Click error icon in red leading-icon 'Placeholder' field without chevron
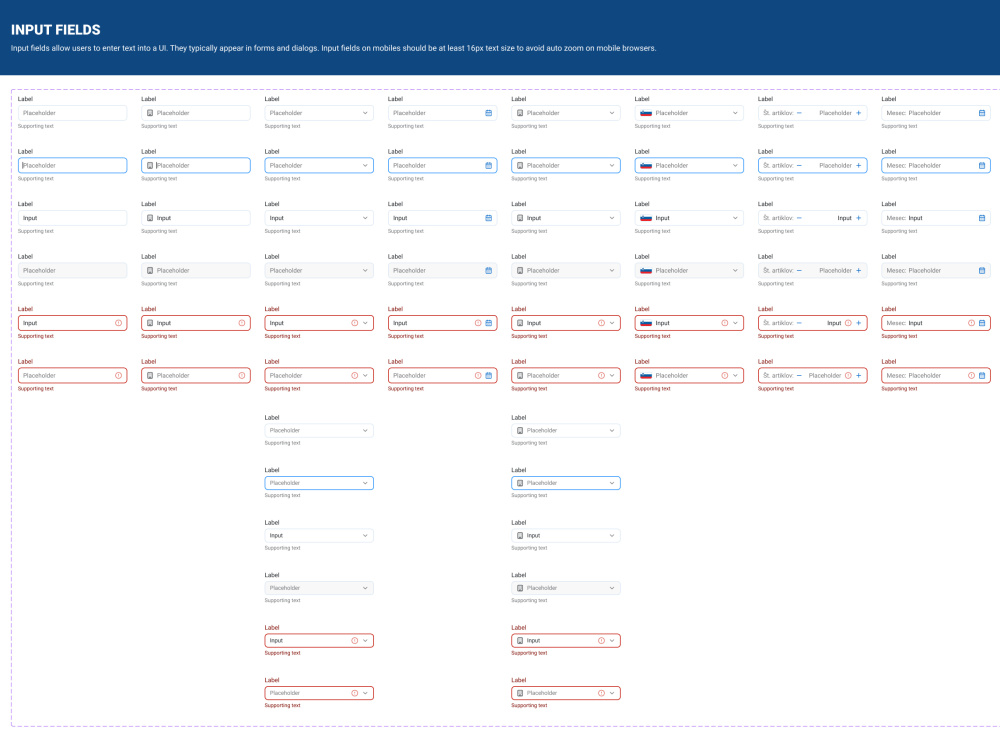Screen dimensions: 1000x750 pos(242,376)
